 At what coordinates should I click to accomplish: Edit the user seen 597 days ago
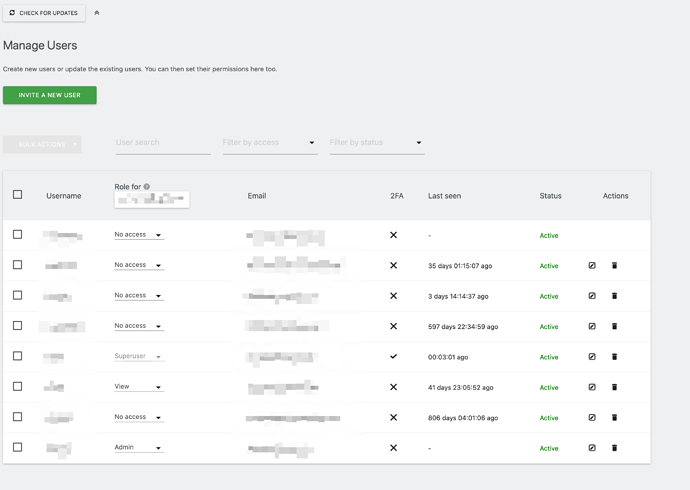tap(592, 326)
